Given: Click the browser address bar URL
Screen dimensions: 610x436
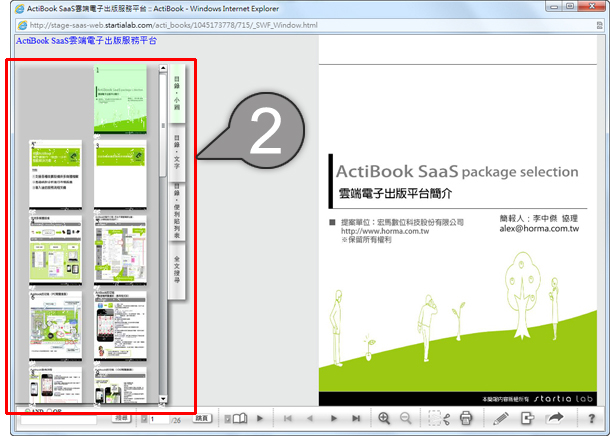Looking at the screenshot, I should 174,25.
